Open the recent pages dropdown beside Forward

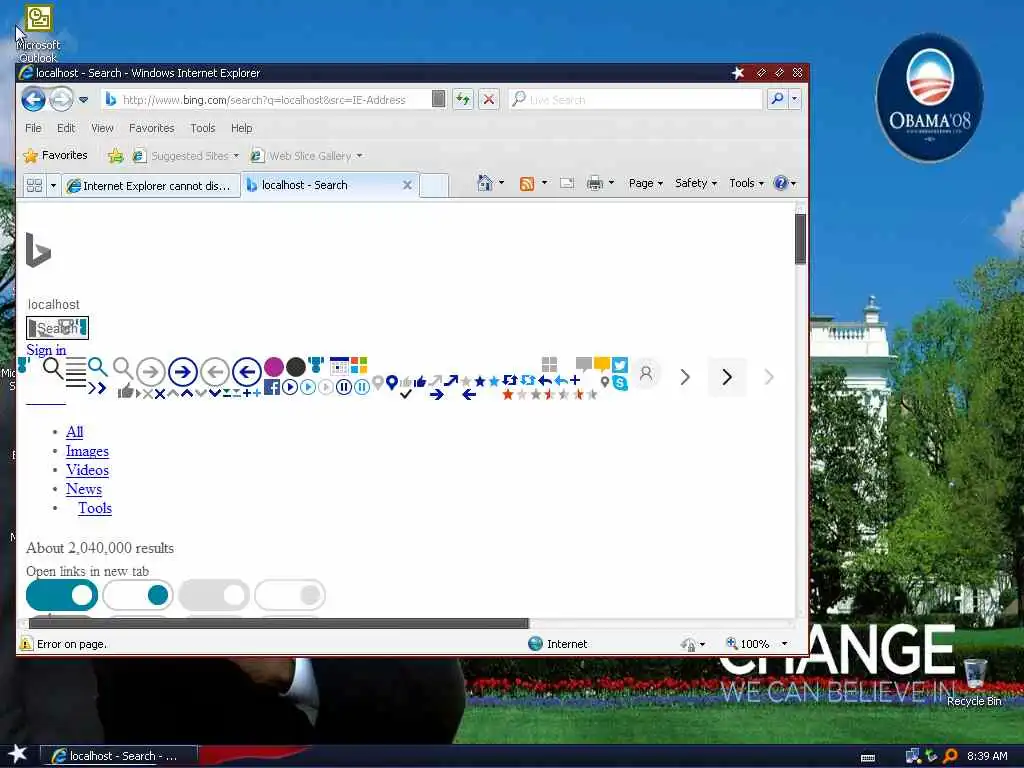point(84,100)
